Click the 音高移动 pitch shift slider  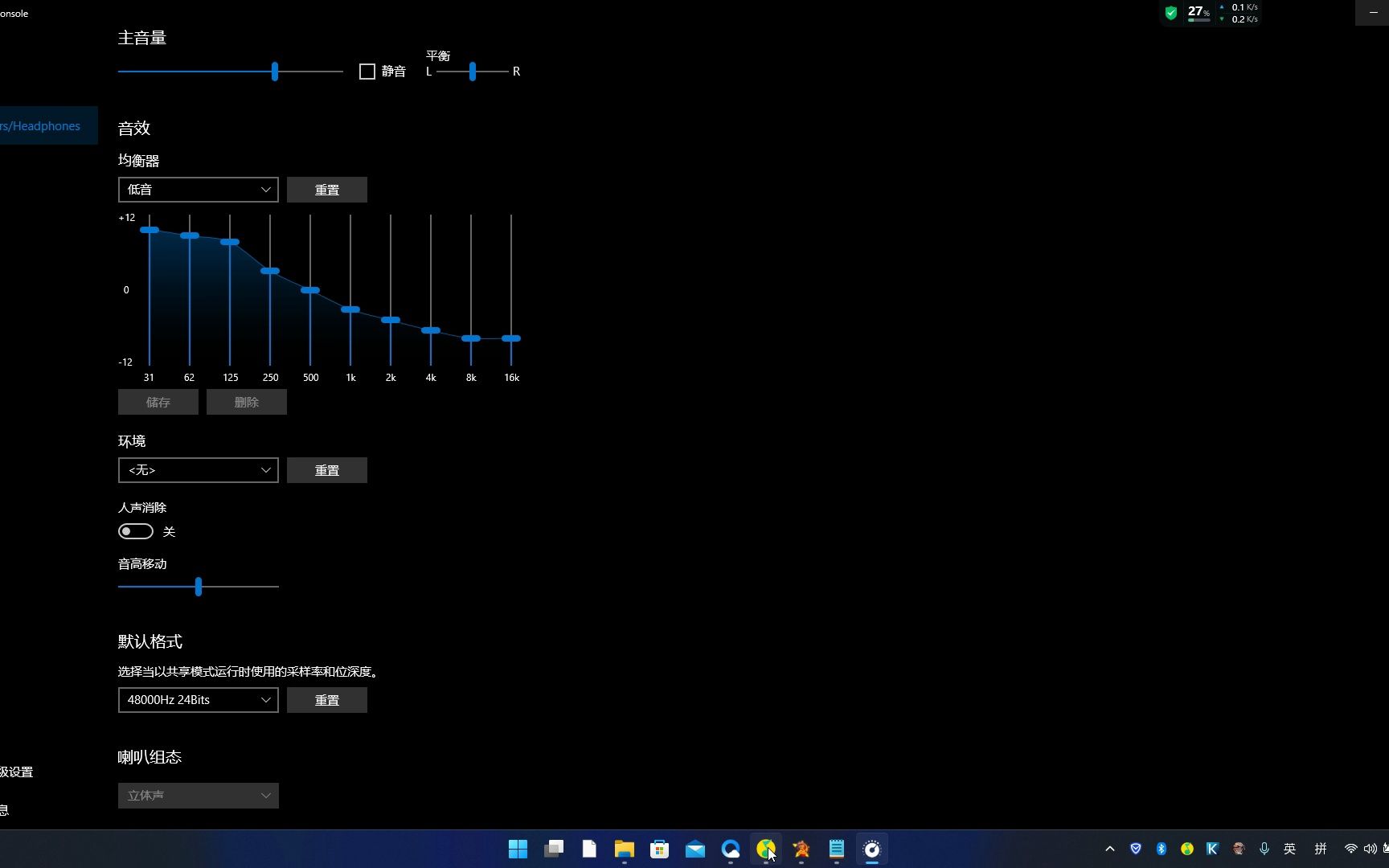click(199, 587)
